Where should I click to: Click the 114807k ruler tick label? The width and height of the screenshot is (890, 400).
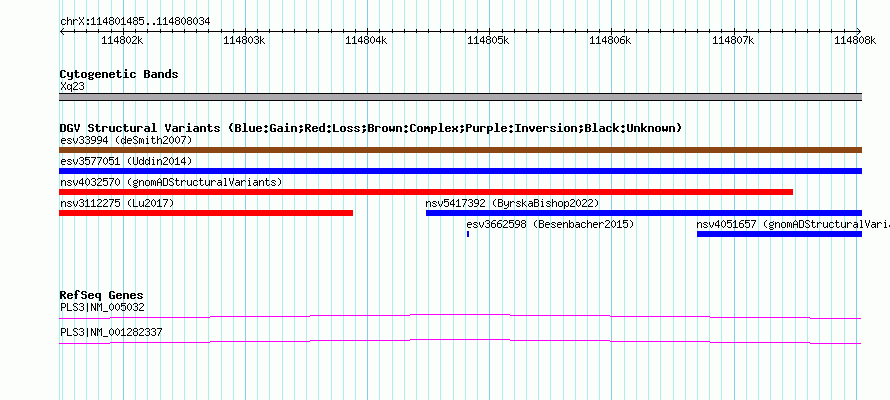[x=733, y=40]
